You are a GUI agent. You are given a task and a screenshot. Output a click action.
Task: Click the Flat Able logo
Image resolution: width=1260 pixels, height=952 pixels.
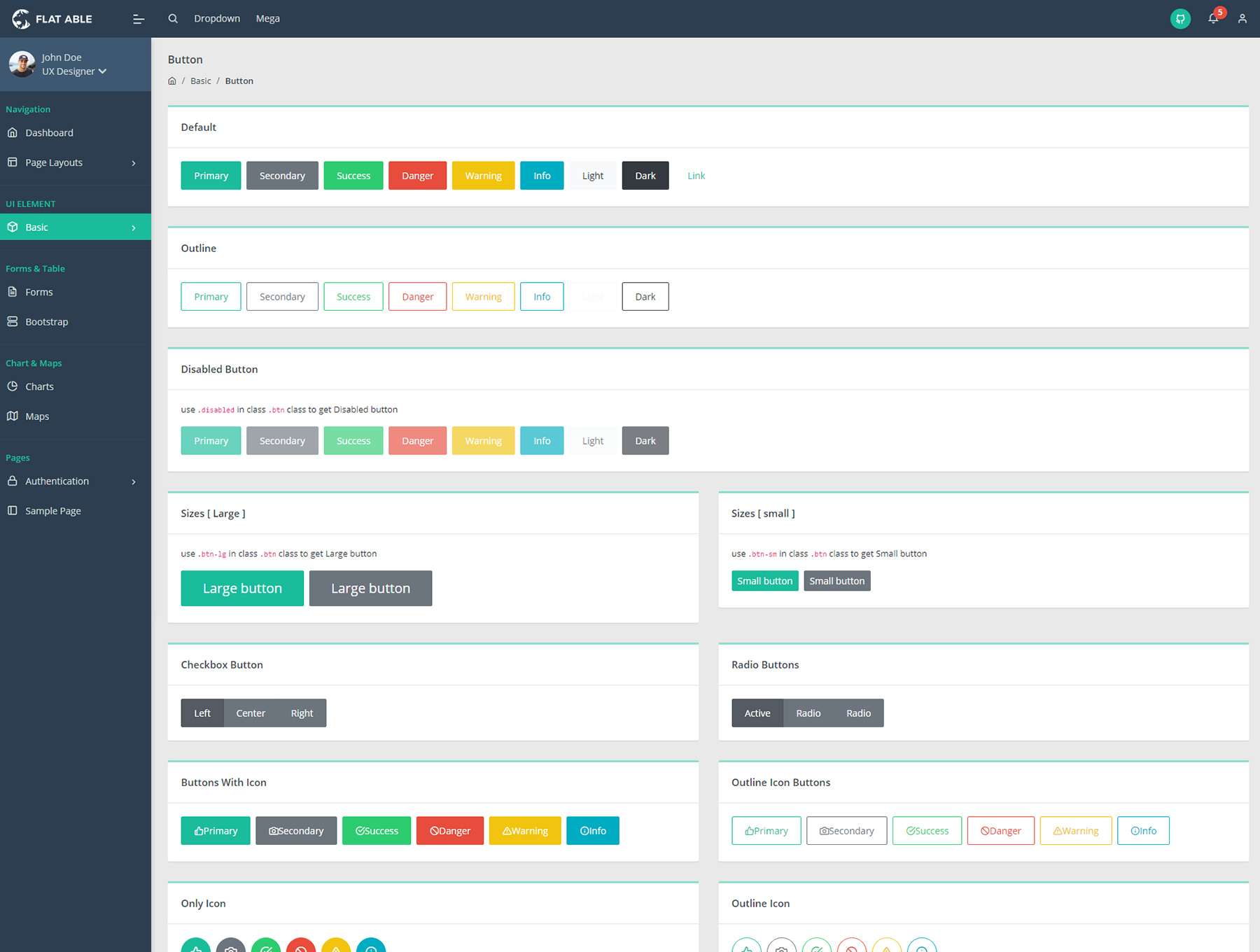(52, 19)
